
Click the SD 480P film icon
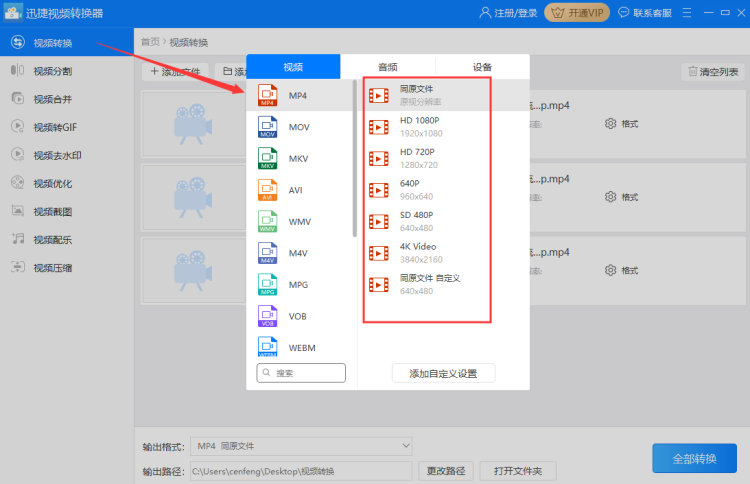click(x=379, y=222)
